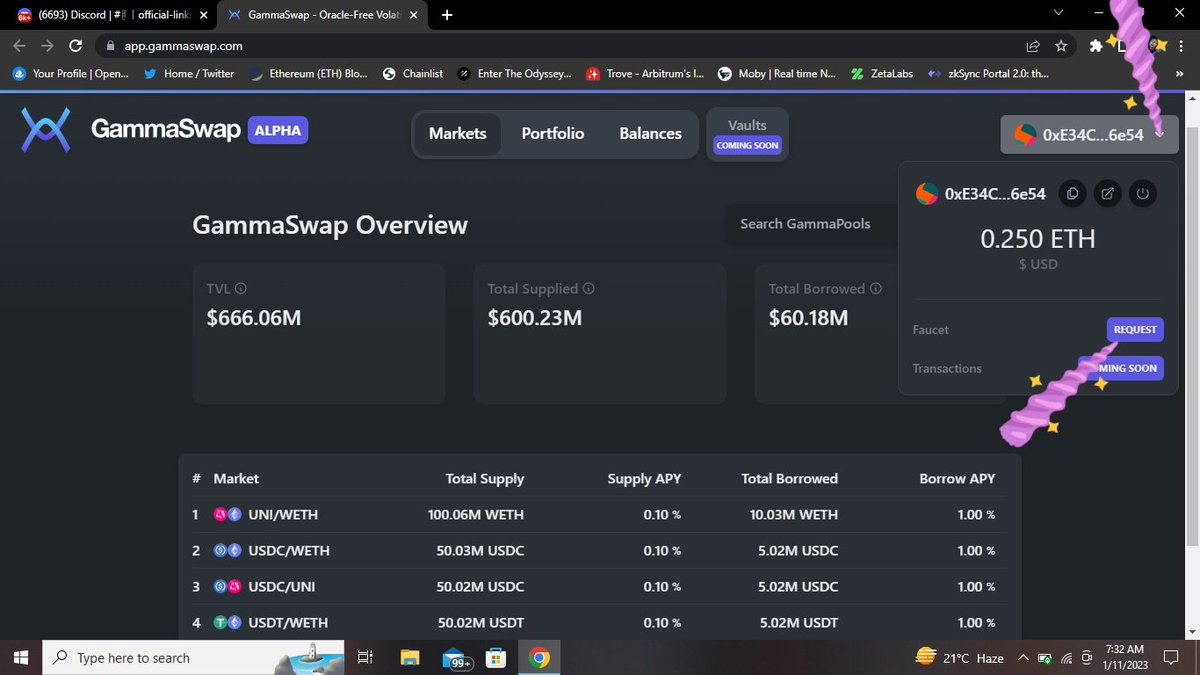The width and height of the screenshot is (1200, 675).
Task: Open the Chainlist bookmark
Action: tap(413, 73)
